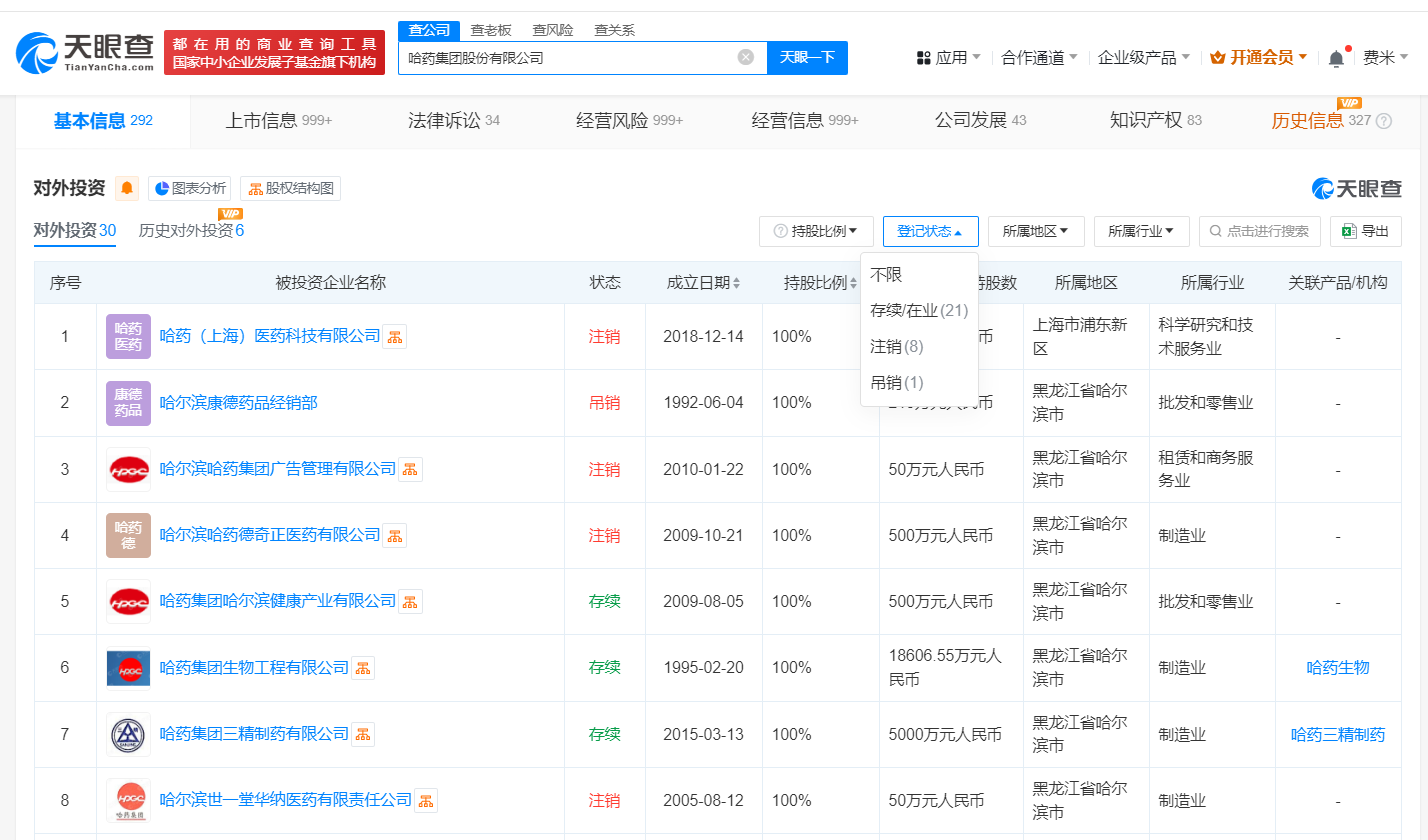Image resolution: width=1428 pixels, height=840 pixels.
Task: Click the 康德药品 logo thumbnail in row 2
Action: [128, 403]
